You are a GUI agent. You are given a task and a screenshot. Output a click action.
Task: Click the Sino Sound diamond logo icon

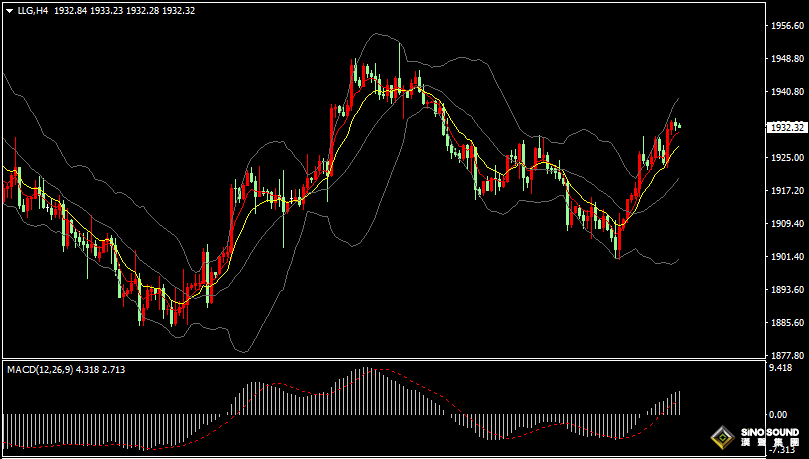722,437
